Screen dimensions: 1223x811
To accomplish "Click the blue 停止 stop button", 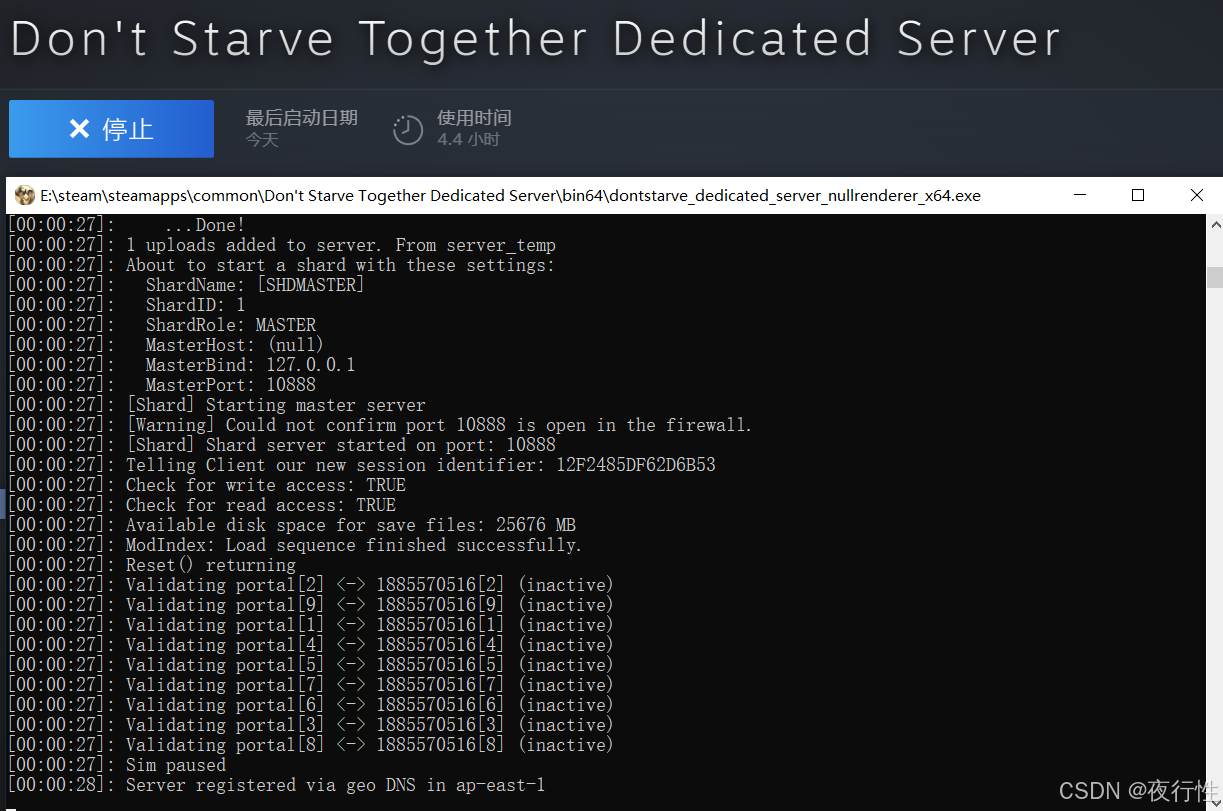I will point(111,129).
